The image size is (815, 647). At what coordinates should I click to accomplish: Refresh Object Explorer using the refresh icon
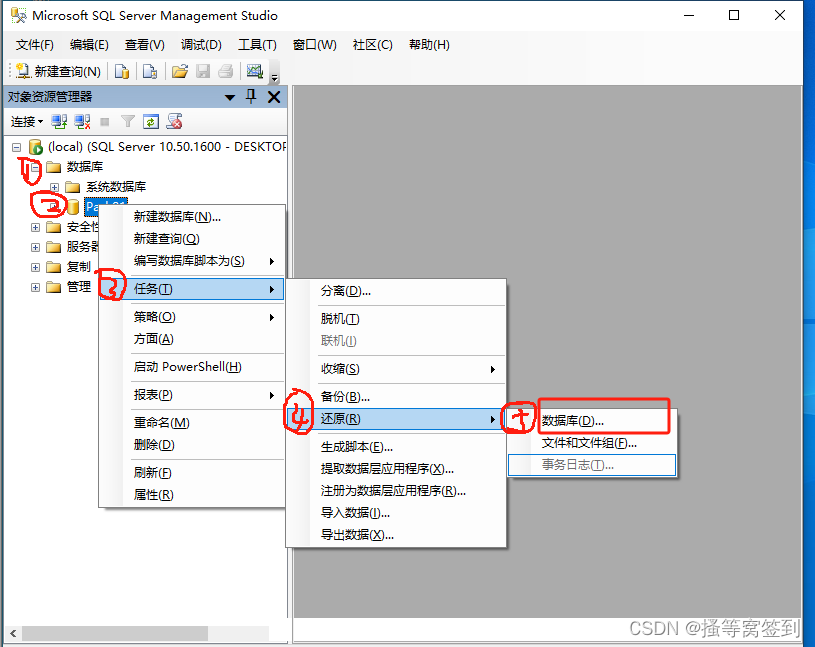point(151,121)
